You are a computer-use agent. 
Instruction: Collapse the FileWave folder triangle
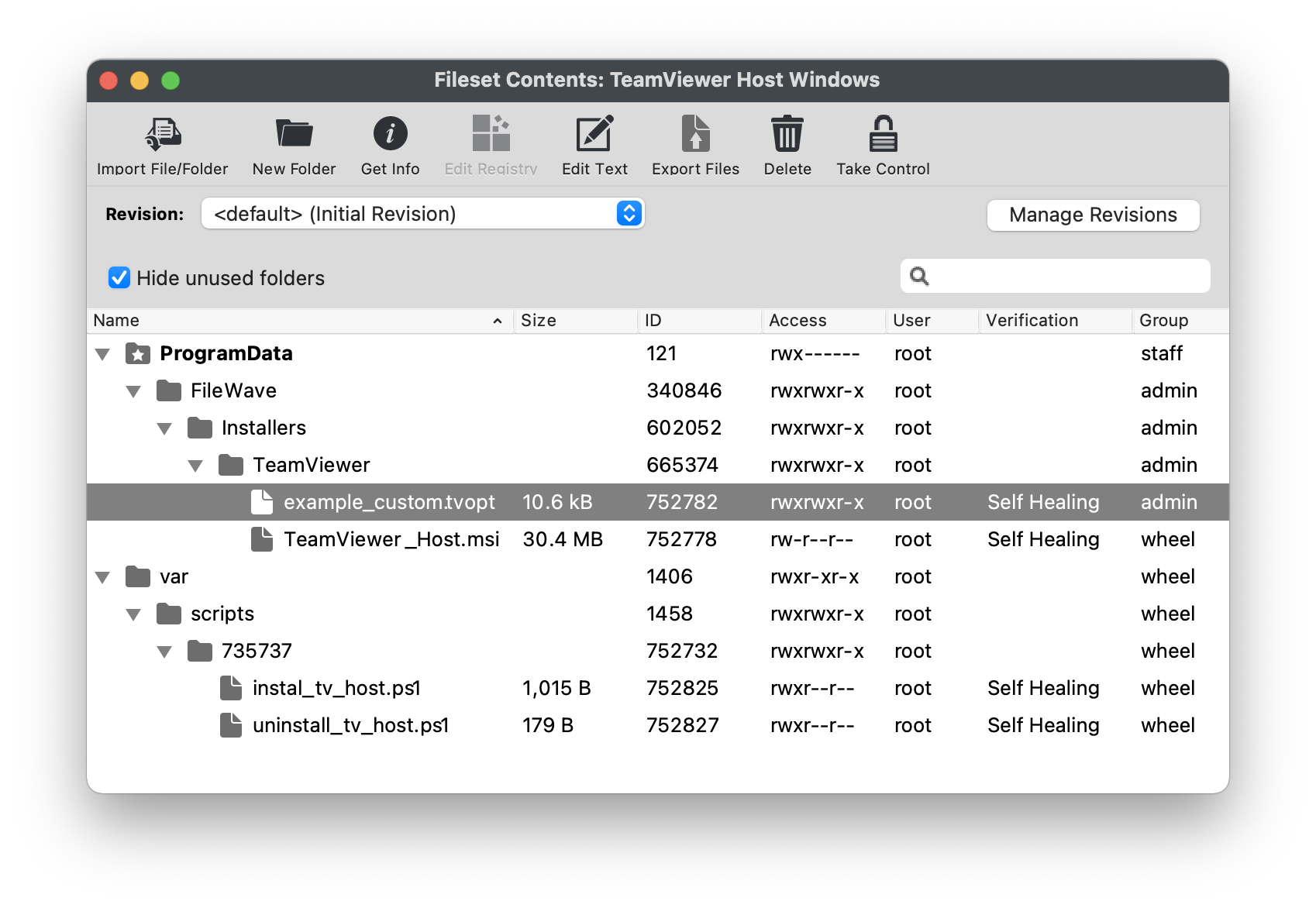point(133,392)
